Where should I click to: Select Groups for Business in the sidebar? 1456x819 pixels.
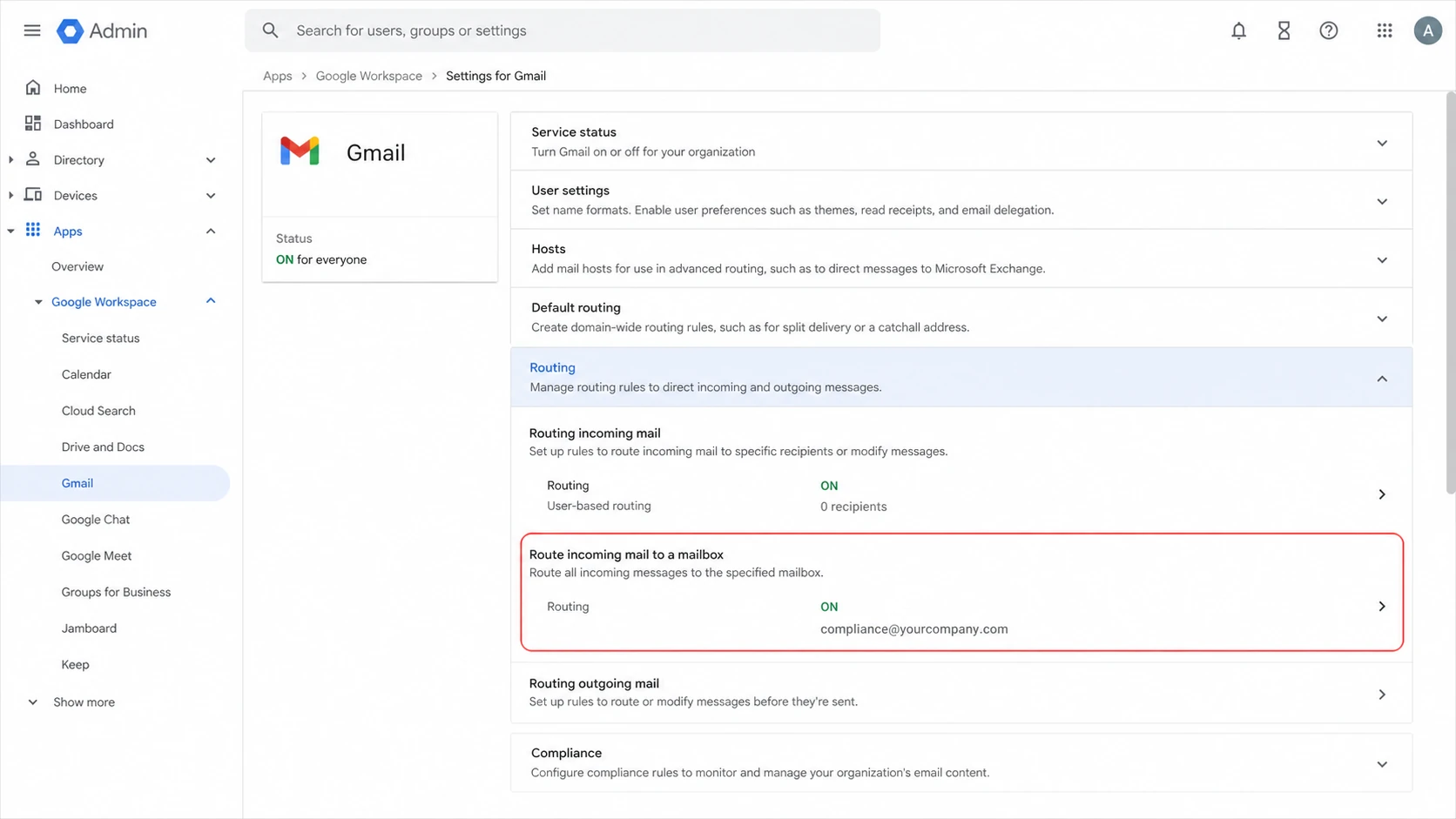116,592
